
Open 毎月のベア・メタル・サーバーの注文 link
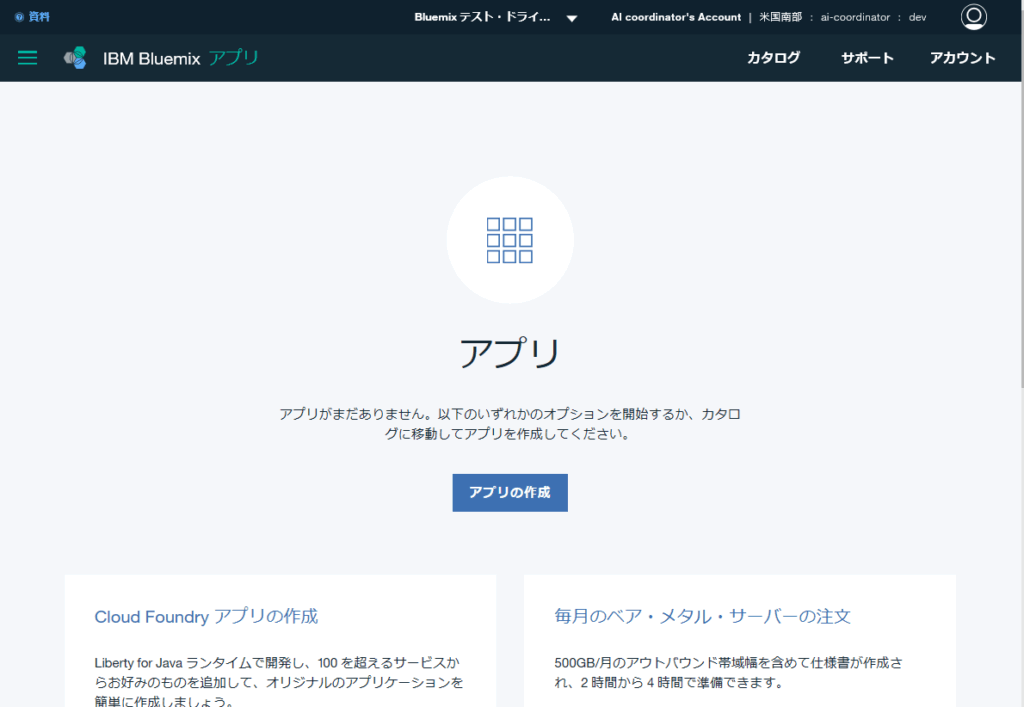tap(703, 616)
